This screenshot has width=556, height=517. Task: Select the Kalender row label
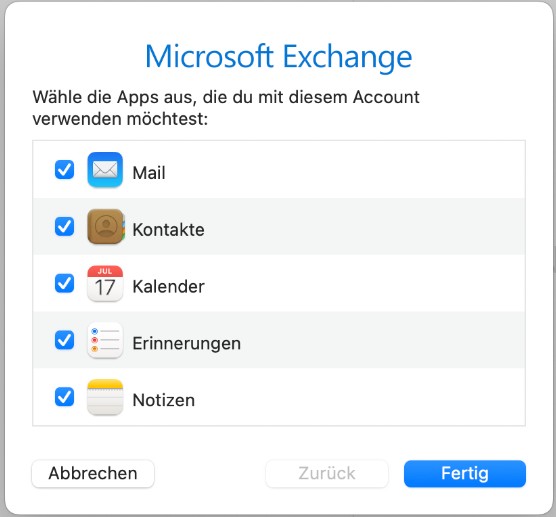click(x=168, y=287)
